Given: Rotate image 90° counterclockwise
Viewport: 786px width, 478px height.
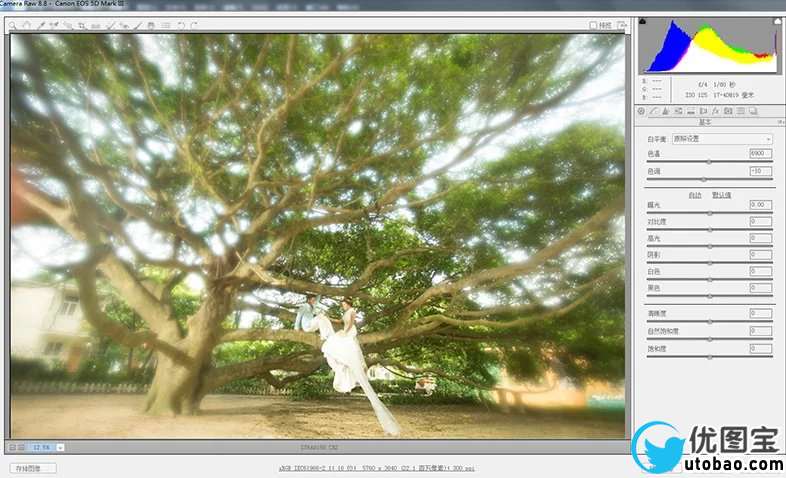Looking at the screenshot, I should [x=180, y=25].
